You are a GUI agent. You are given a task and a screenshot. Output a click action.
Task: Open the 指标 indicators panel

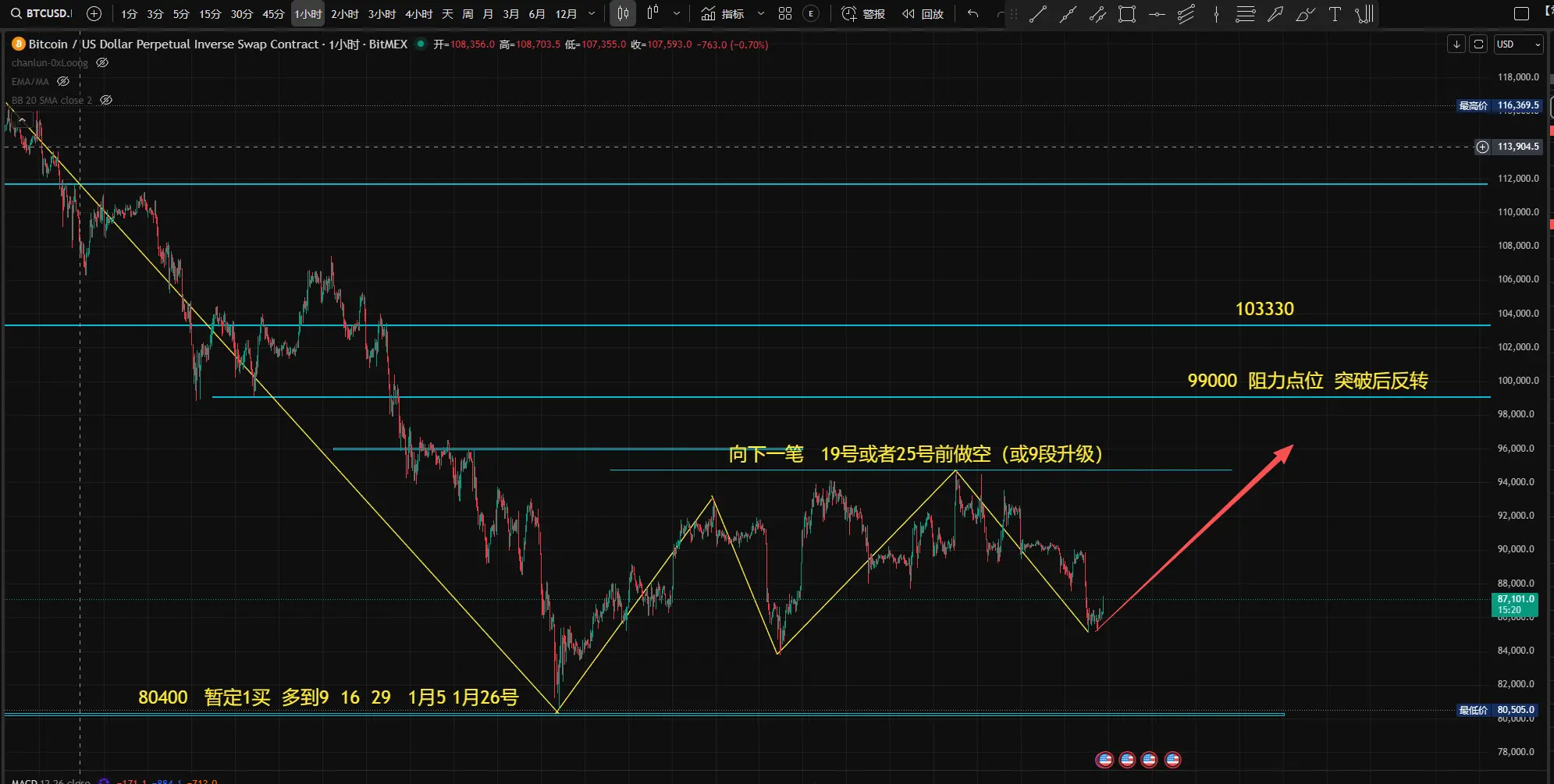(x=723, y=14)
